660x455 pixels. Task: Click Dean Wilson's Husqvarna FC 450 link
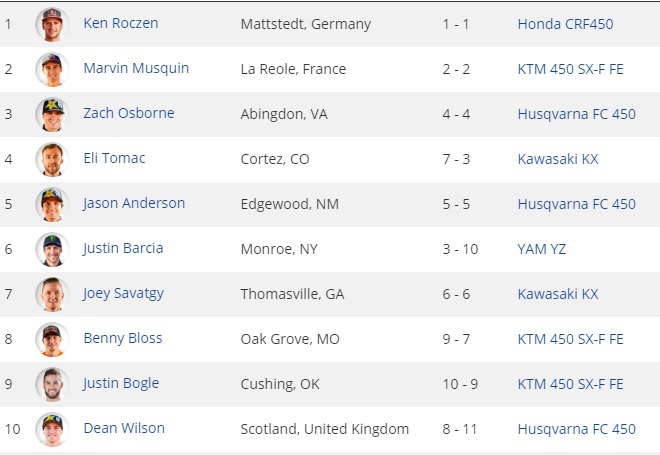pos(576,429)
